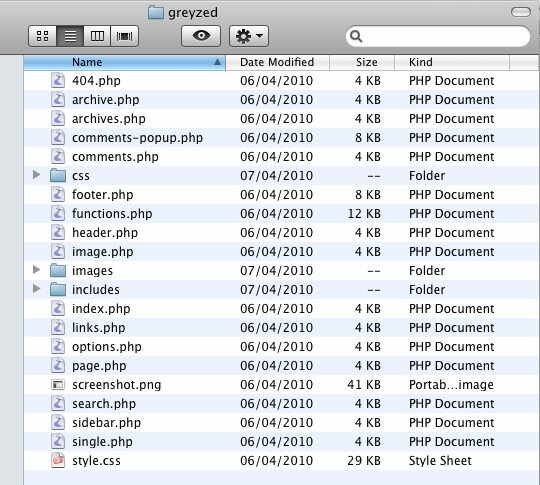540x485 pixels.
Task: Select the screenshot.png image icon
Action: (x=58, y=384)
